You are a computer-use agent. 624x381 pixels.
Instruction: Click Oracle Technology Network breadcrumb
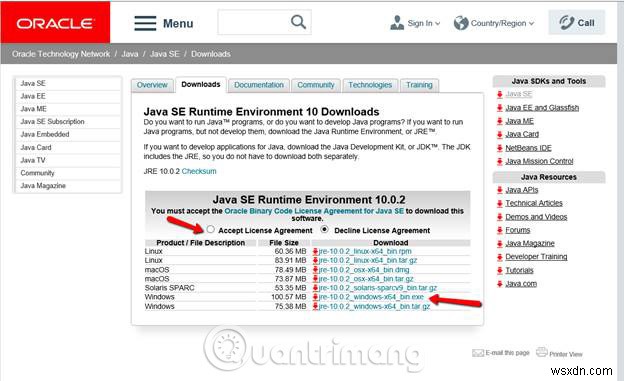[x=61, y=54]
